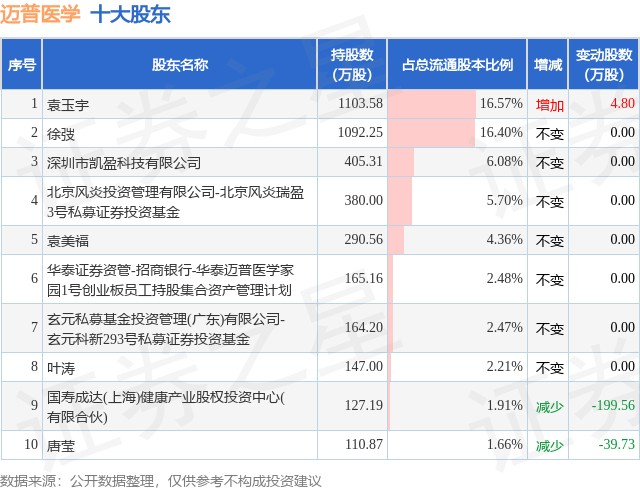
Task: Click row number 1
Action: pyautogui.click(x=34, y=103)
